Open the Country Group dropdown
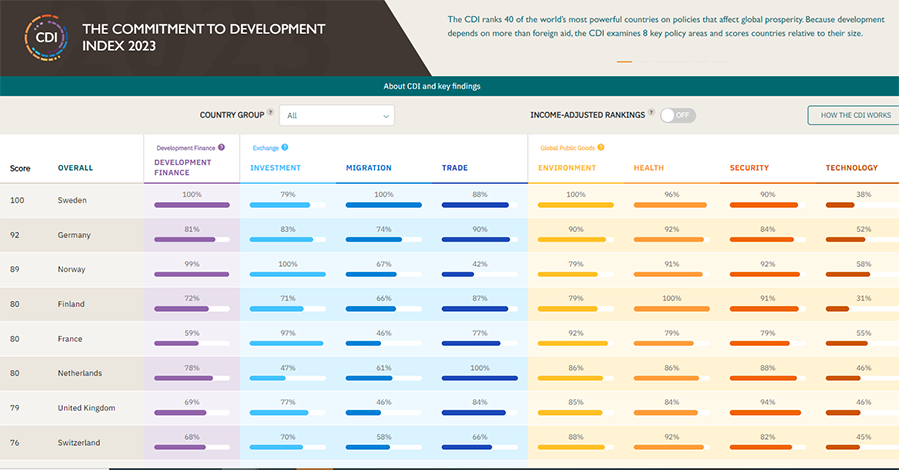The width and height of the screenshot is (899, 470). 337,115
